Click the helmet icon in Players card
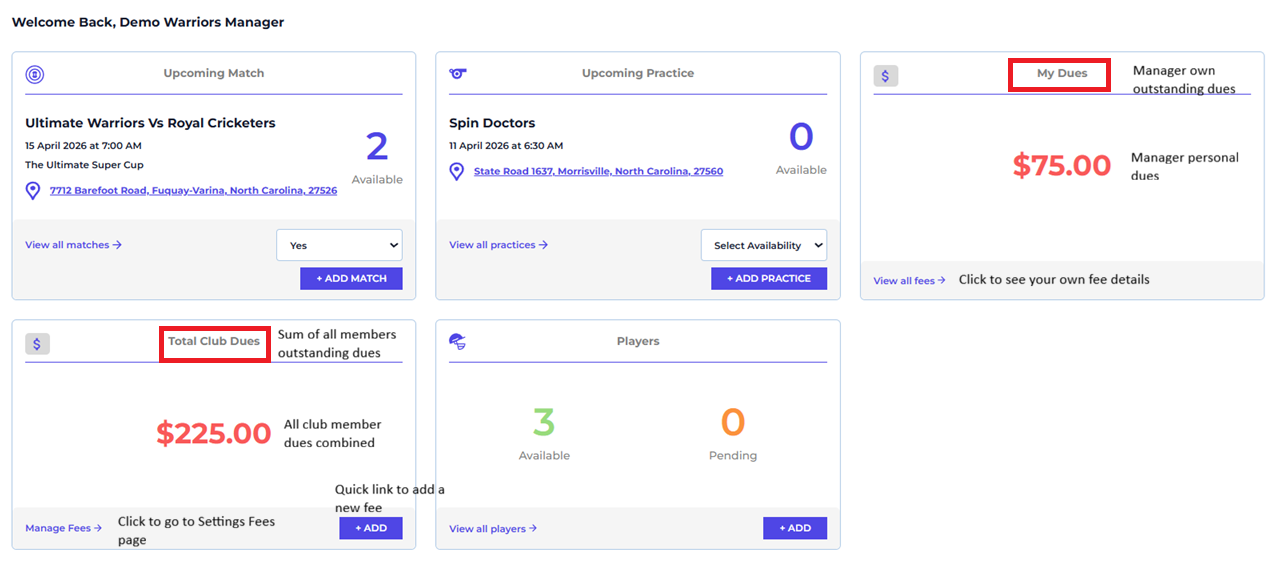1273x561 pixels. click(458, 341)
